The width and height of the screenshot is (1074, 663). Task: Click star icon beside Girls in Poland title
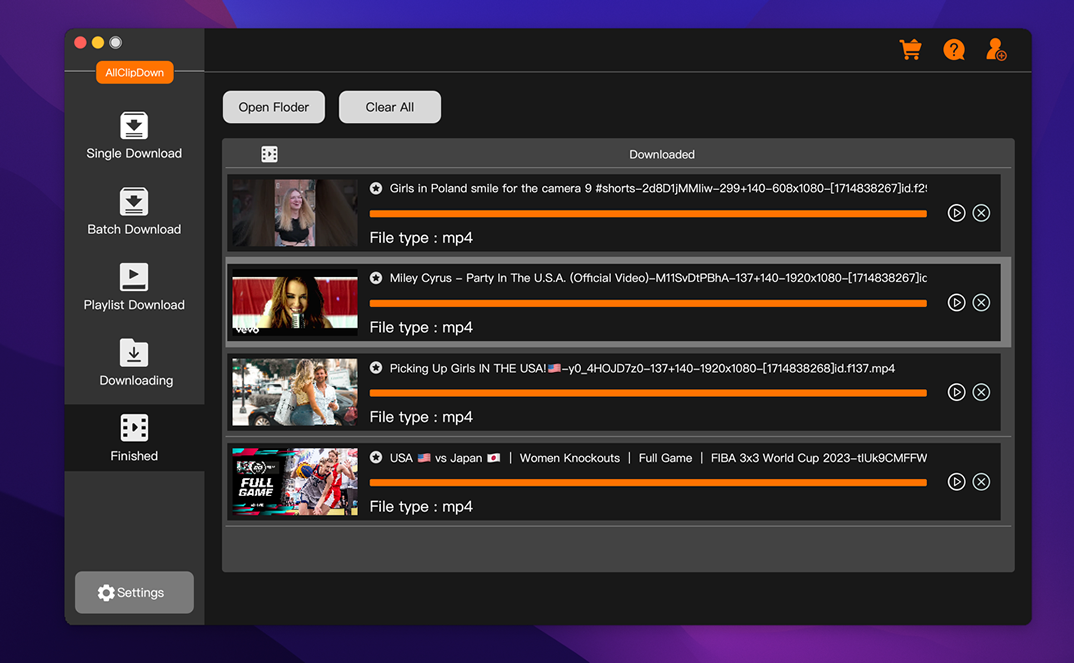point(376,188)
